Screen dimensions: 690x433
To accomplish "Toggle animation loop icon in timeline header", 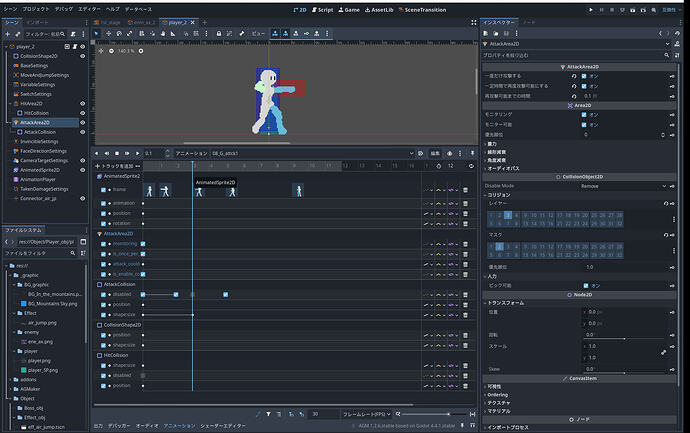I will (x=471, y=166).
